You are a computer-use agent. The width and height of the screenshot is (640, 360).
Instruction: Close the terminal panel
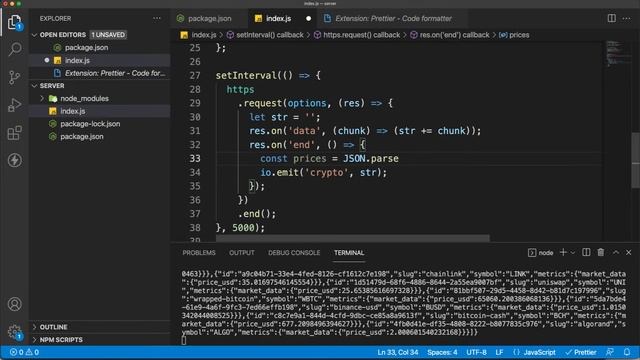629,253
